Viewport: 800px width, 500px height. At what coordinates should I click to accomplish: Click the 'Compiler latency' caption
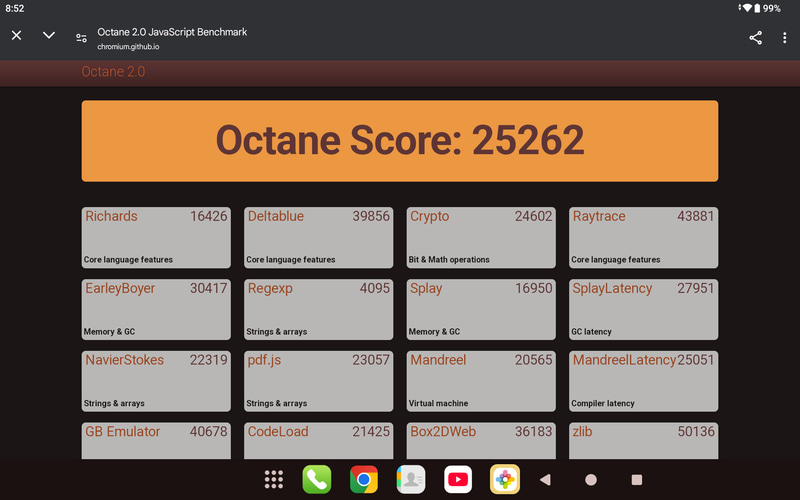603,403
